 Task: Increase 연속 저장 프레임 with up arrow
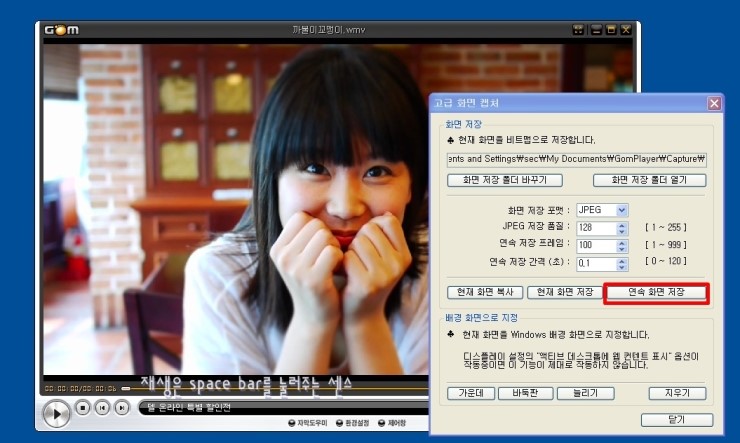(x=622, y=242)
